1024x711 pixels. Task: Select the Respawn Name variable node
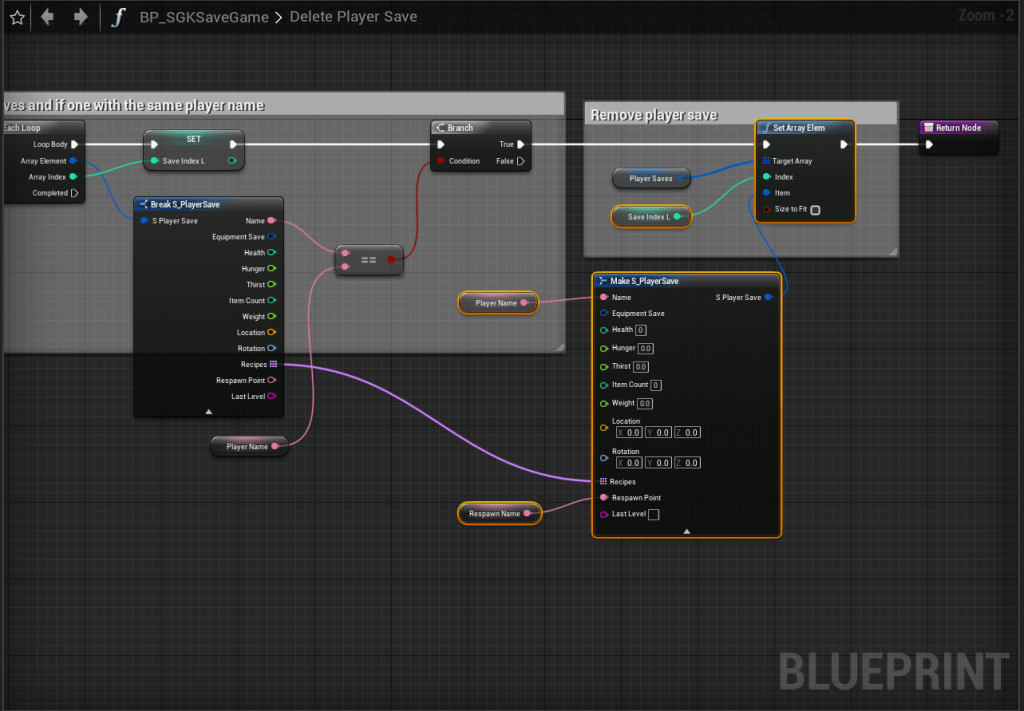tap(496, 513)
